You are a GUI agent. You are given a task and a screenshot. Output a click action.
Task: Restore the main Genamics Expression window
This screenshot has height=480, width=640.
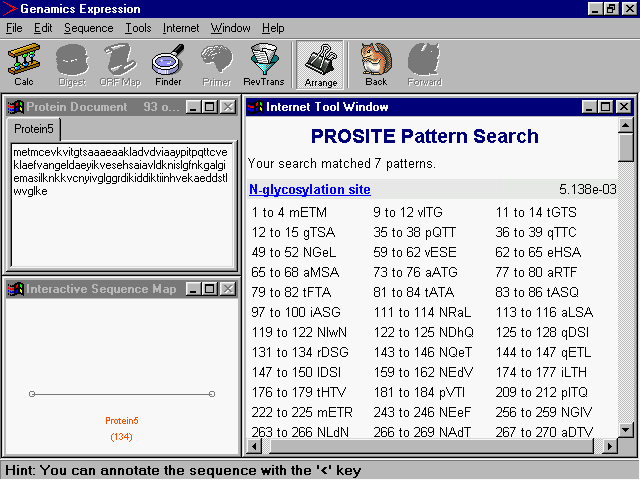611,9
